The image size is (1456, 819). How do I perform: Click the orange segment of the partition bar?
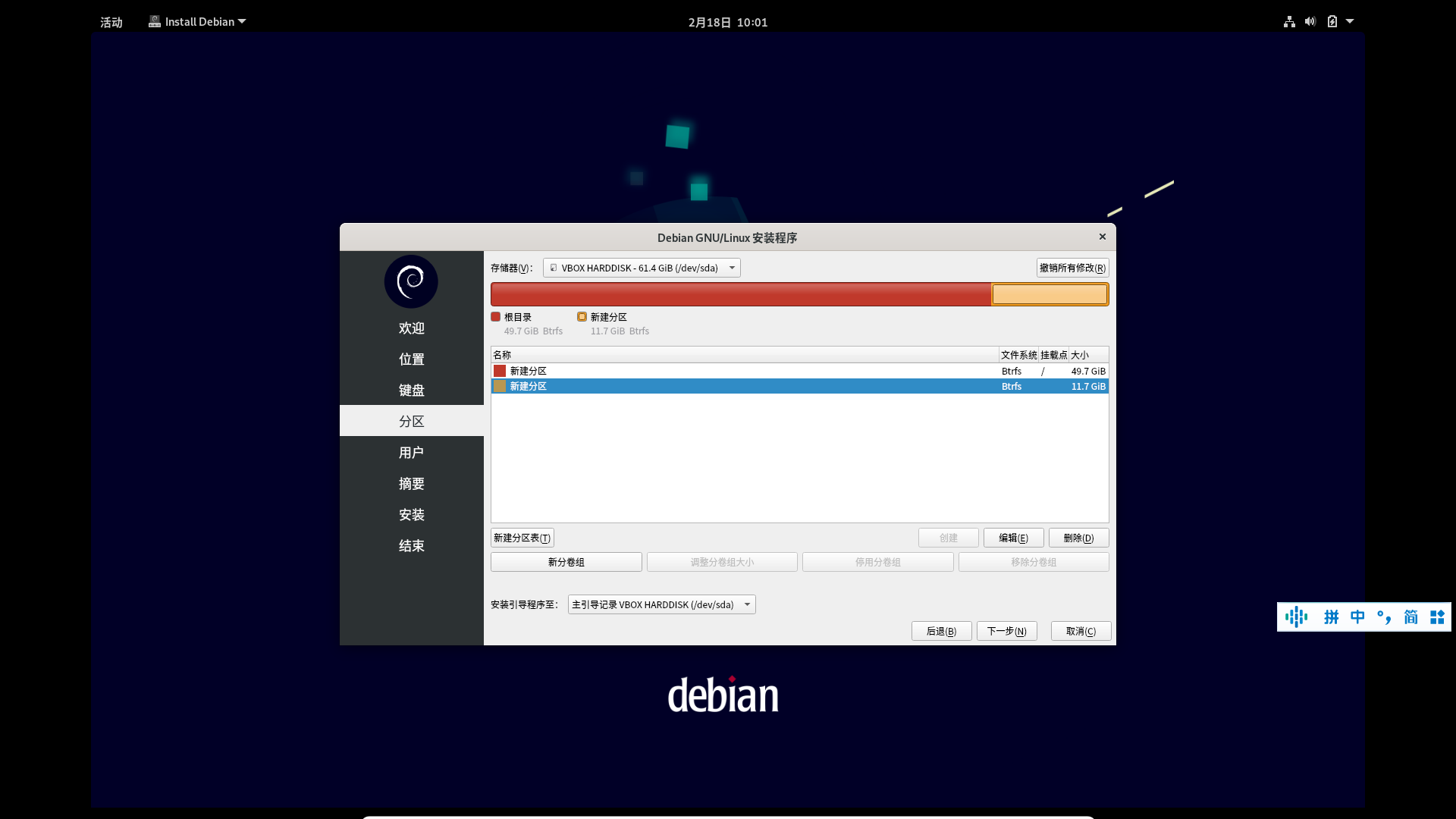click(1050, 294)
